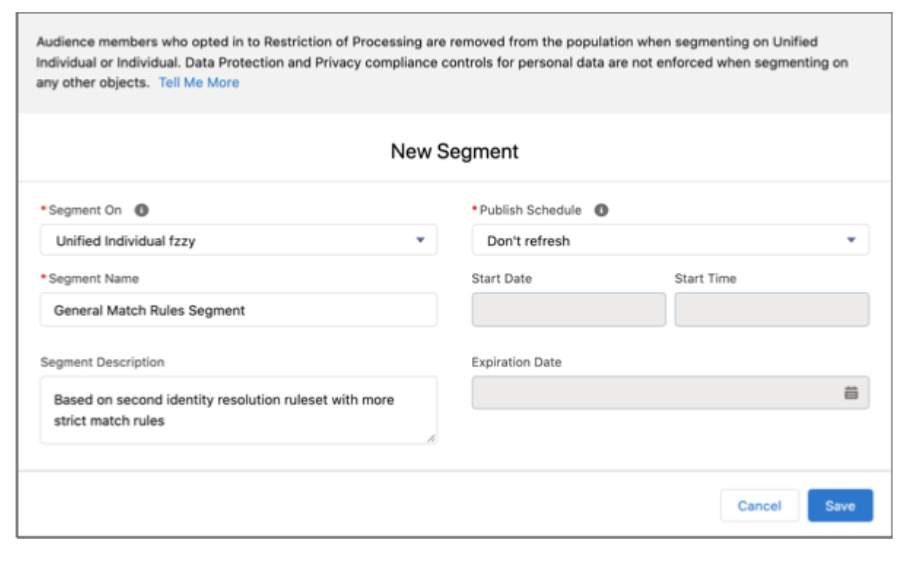Click the Start Date label
913x562 pixels.
tap(502, 278)
